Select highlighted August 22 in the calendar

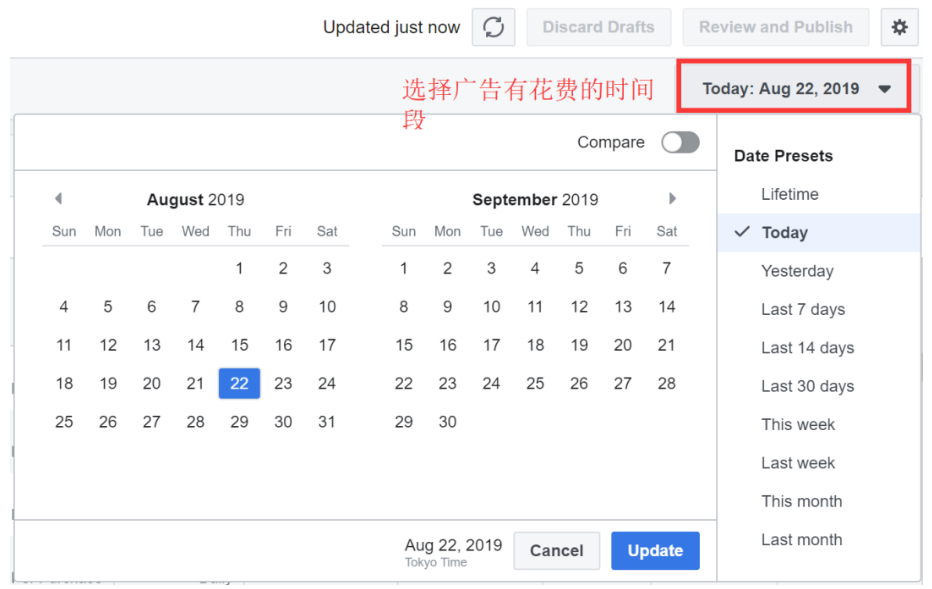239,383
